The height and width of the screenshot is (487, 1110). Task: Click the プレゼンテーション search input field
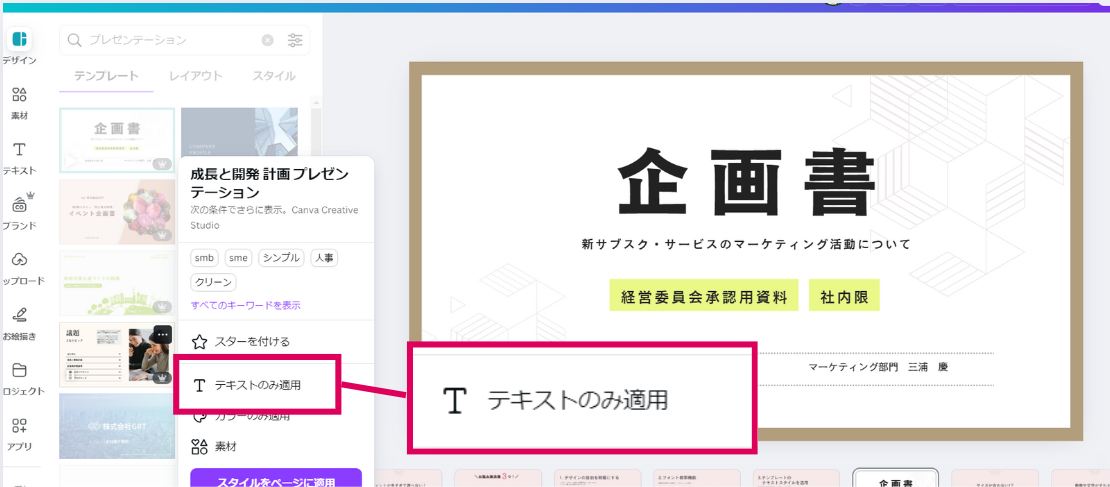(x=170, y=40)
